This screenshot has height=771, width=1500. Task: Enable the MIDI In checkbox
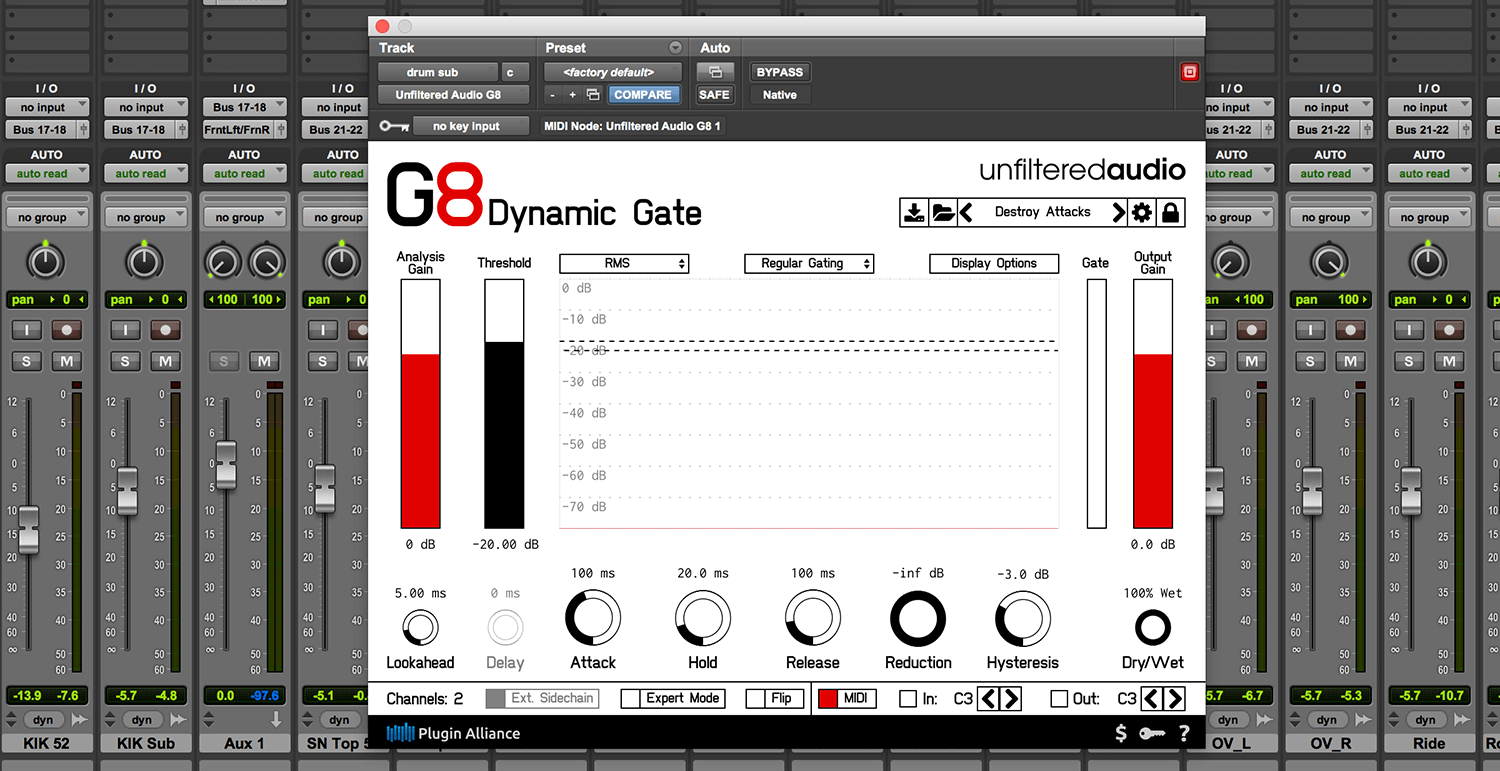coord(908,699)
